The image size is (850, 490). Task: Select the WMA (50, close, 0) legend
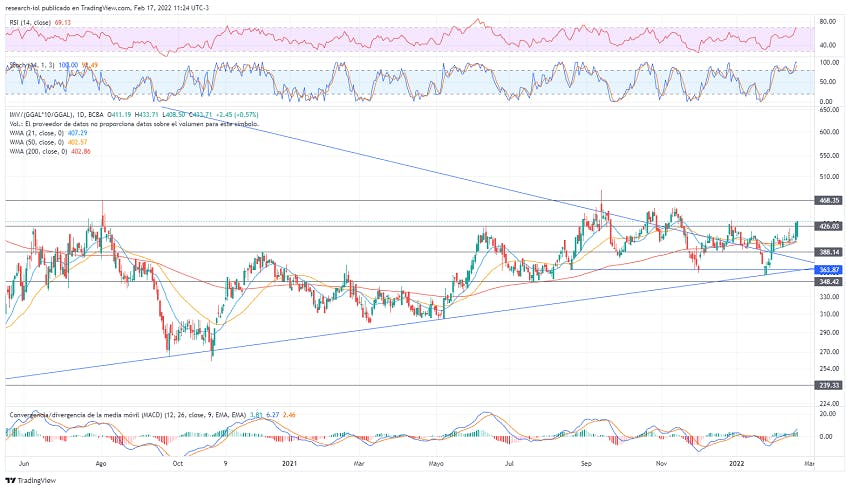click(37, 143)
